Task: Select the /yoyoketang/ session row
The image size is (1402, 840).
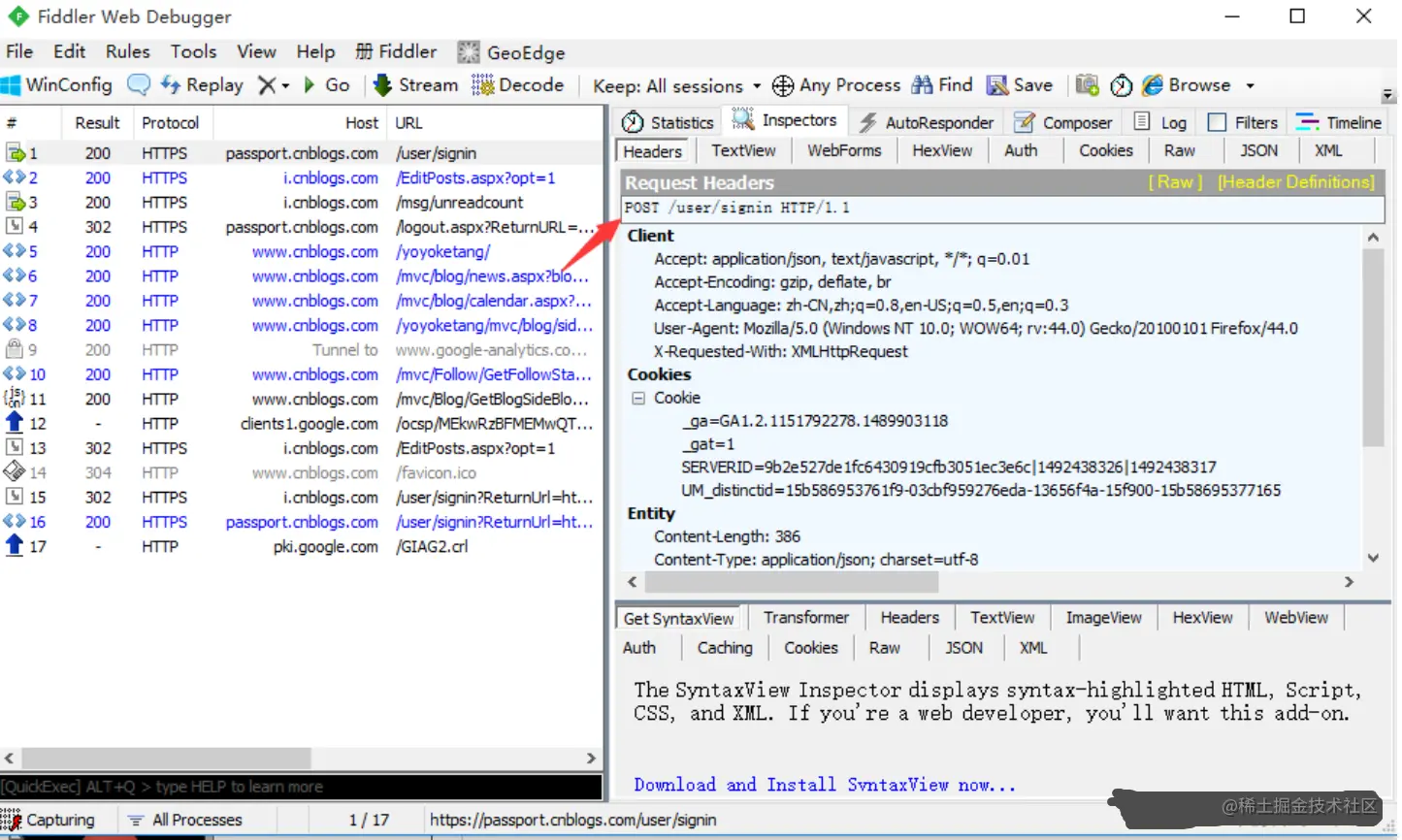Action: click(301, 251)
